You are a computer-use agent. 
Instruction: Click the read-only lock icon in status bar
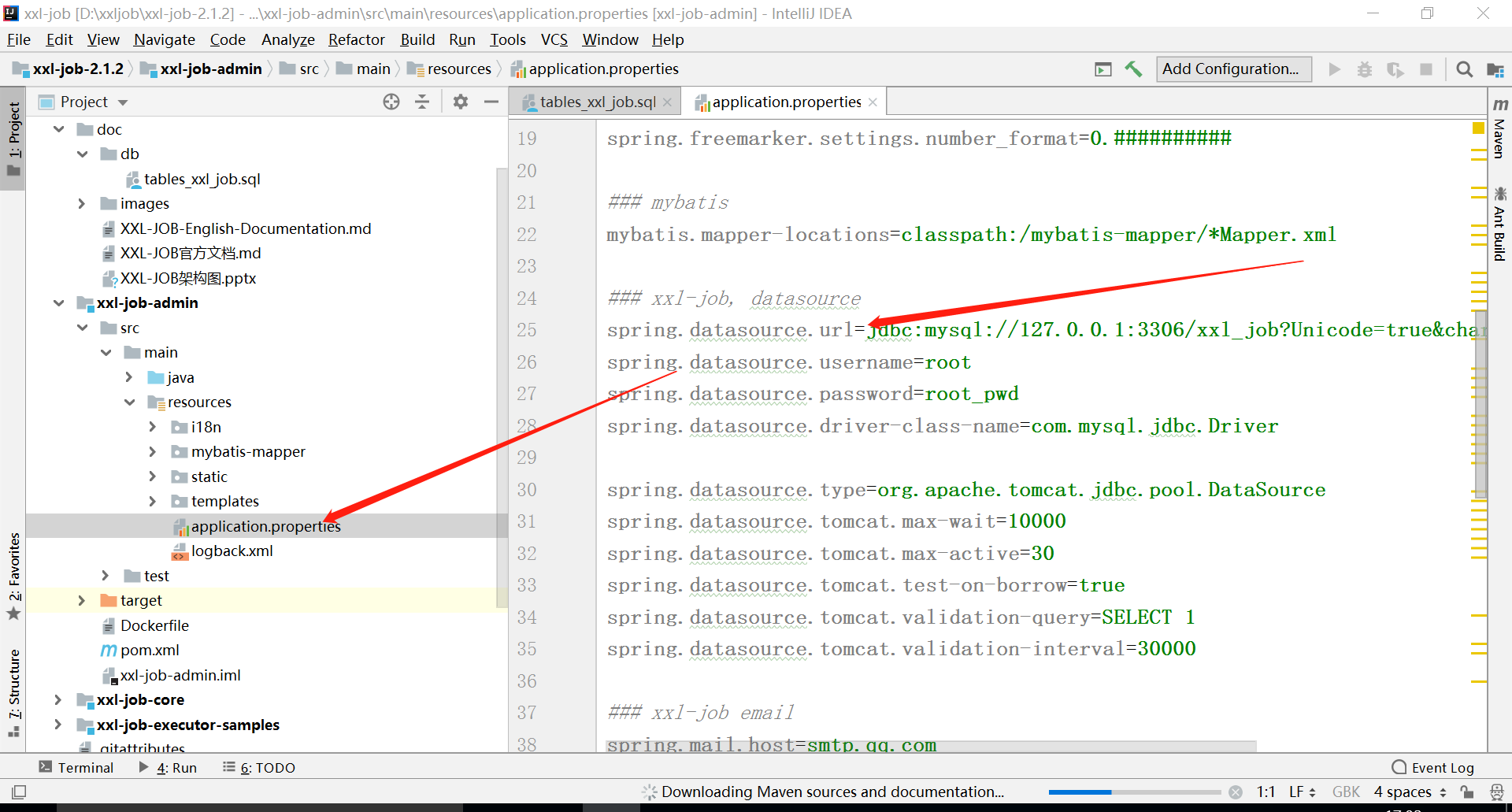1466,792
